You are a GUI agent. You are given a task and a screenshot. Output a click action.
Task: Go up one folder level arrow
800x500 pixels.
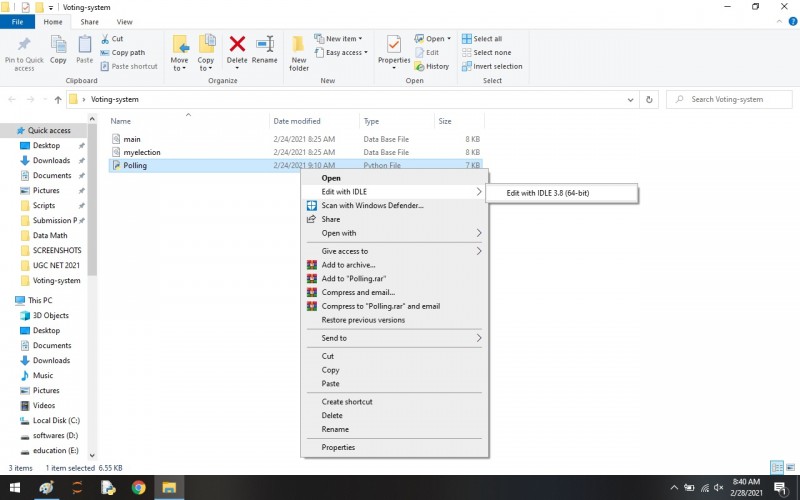58,99
